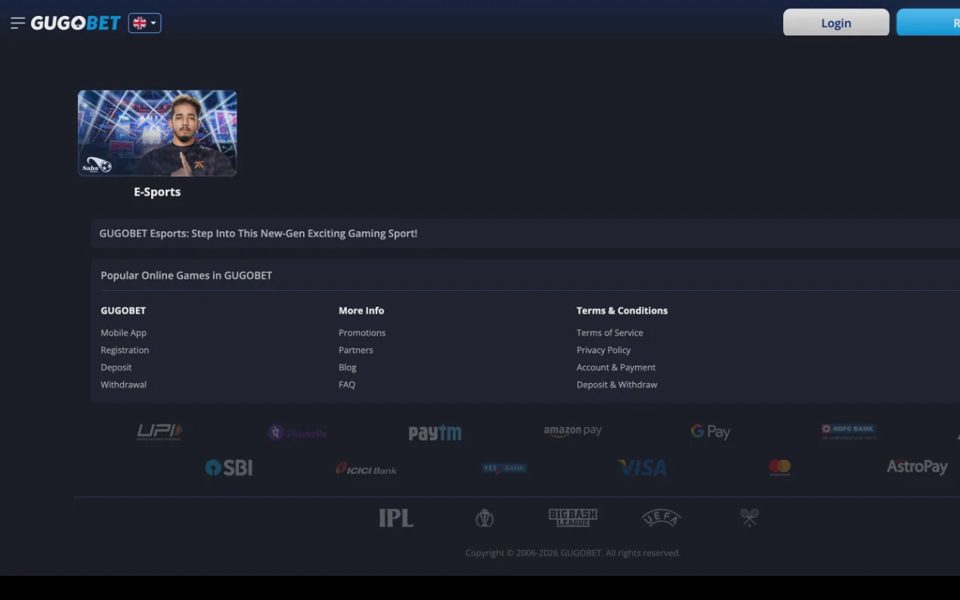Click the UEFA logo

click(x=661, y=518)
